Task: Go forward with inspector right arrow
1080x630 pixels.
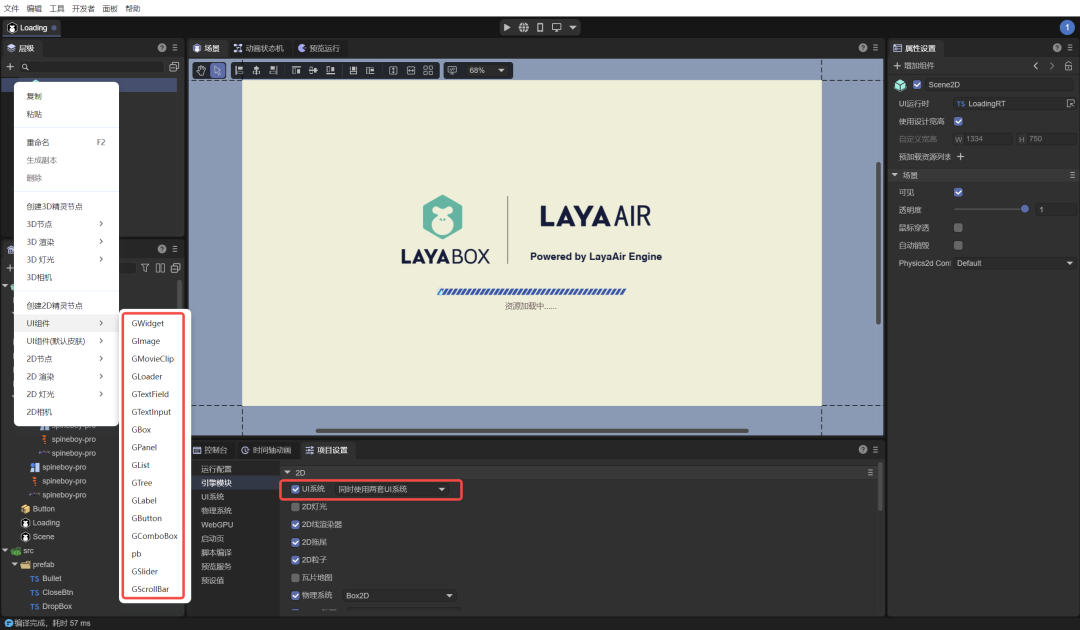Action: pyautogui.click(x=1052, y=66)
